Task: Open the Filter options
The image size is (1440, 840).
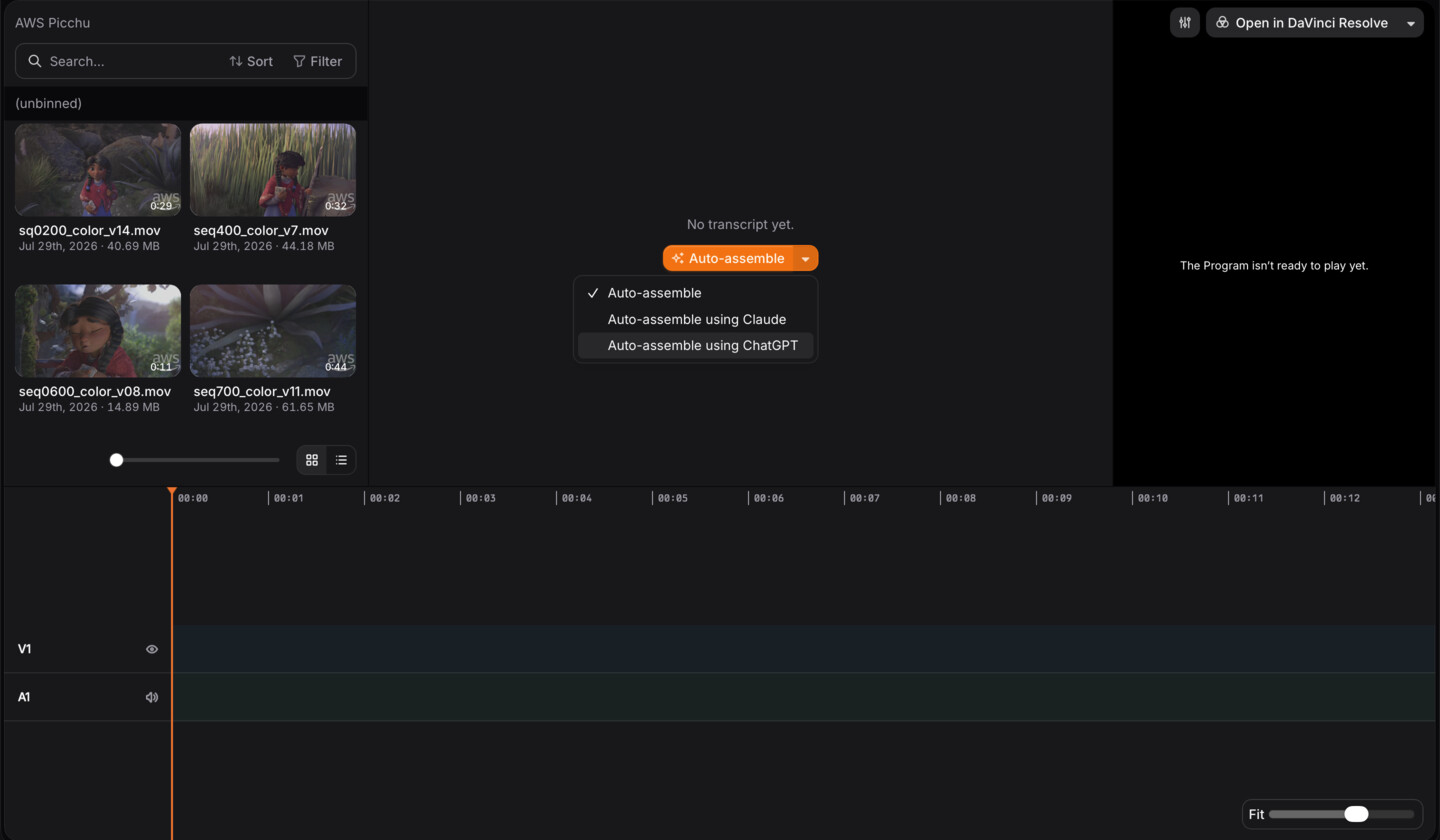Action: tap(318, 61)
